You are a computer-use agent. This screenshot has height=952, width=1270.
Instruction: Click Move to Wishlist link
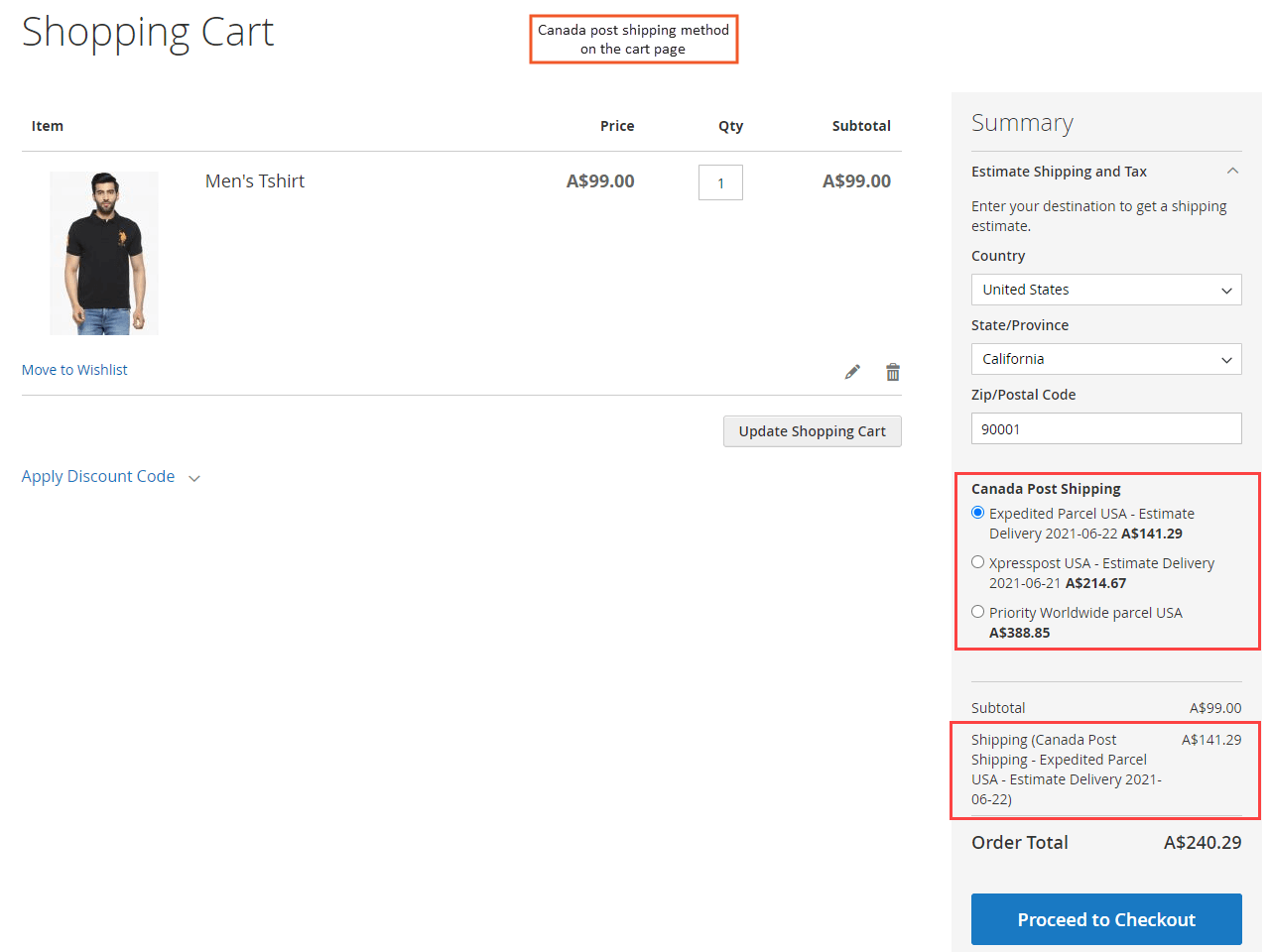coord(74,370)
